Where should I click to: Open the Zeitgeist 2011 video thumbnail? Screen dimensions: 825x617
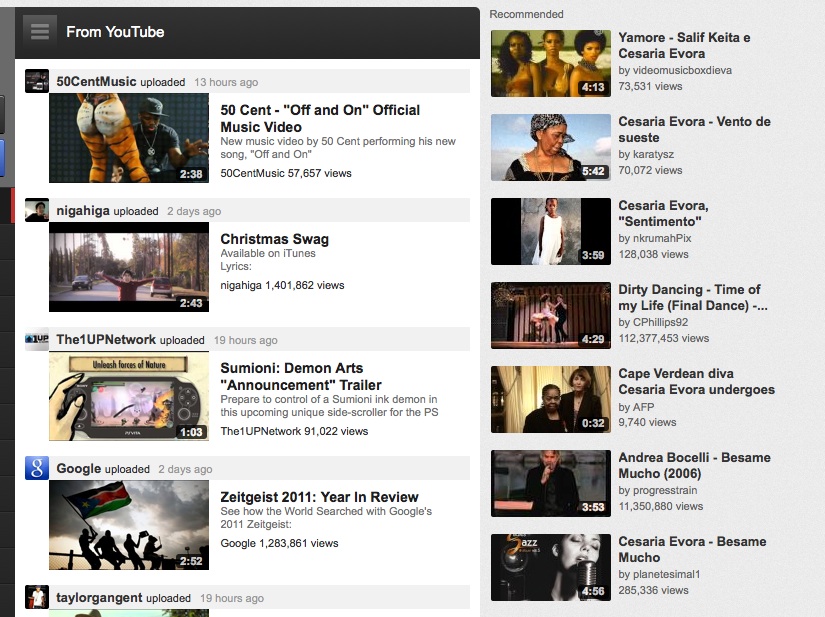click(x=129, y=525)
